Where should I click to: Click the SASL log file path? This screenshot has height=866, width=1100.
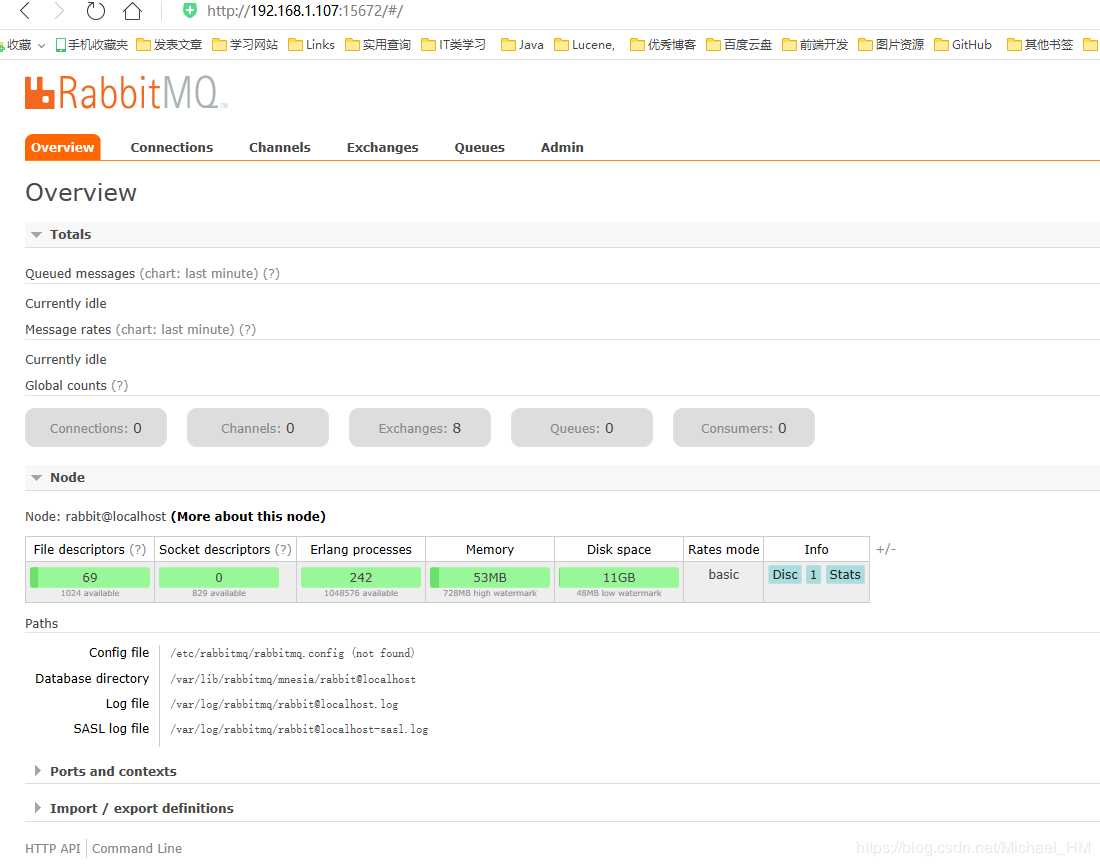(299, 730)
